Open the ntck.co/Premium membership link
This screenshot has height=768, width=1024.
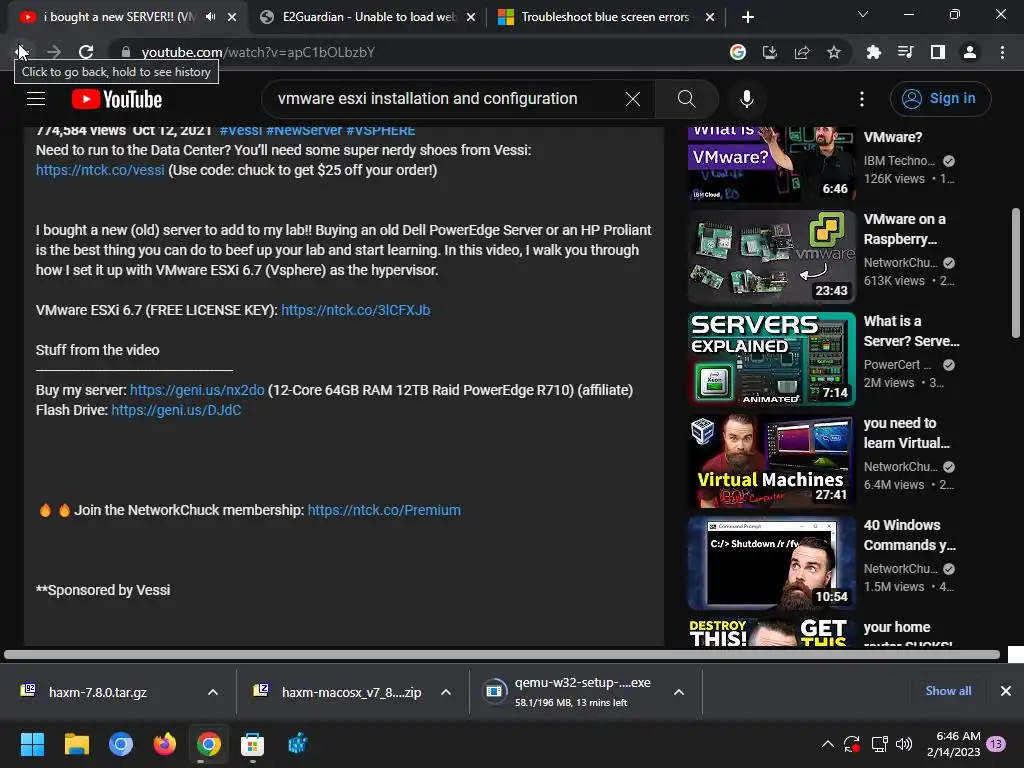pos(384,510)
